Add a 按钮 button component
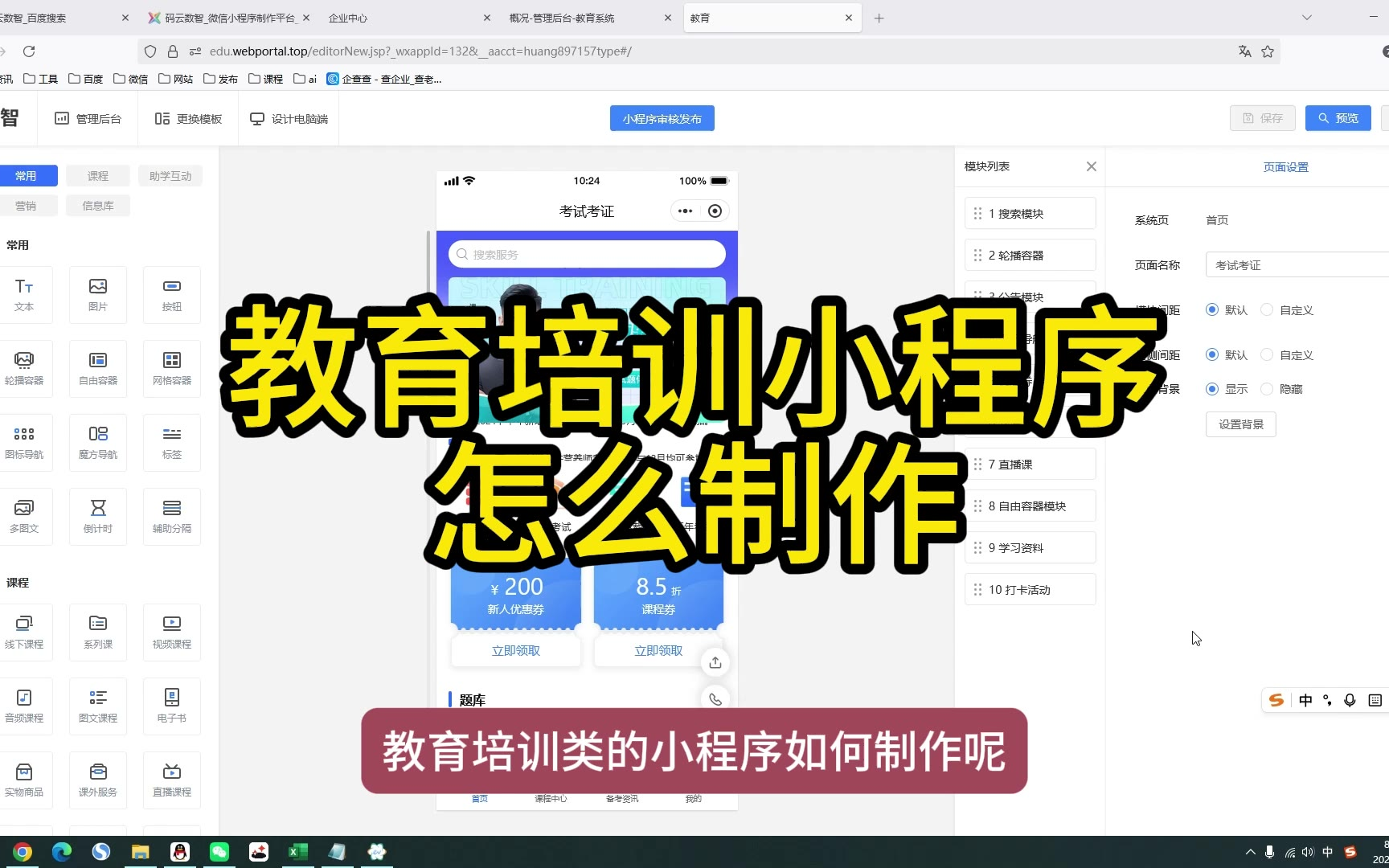Image resolution: width=1389 pixels, height=868 pixels. 172,295
